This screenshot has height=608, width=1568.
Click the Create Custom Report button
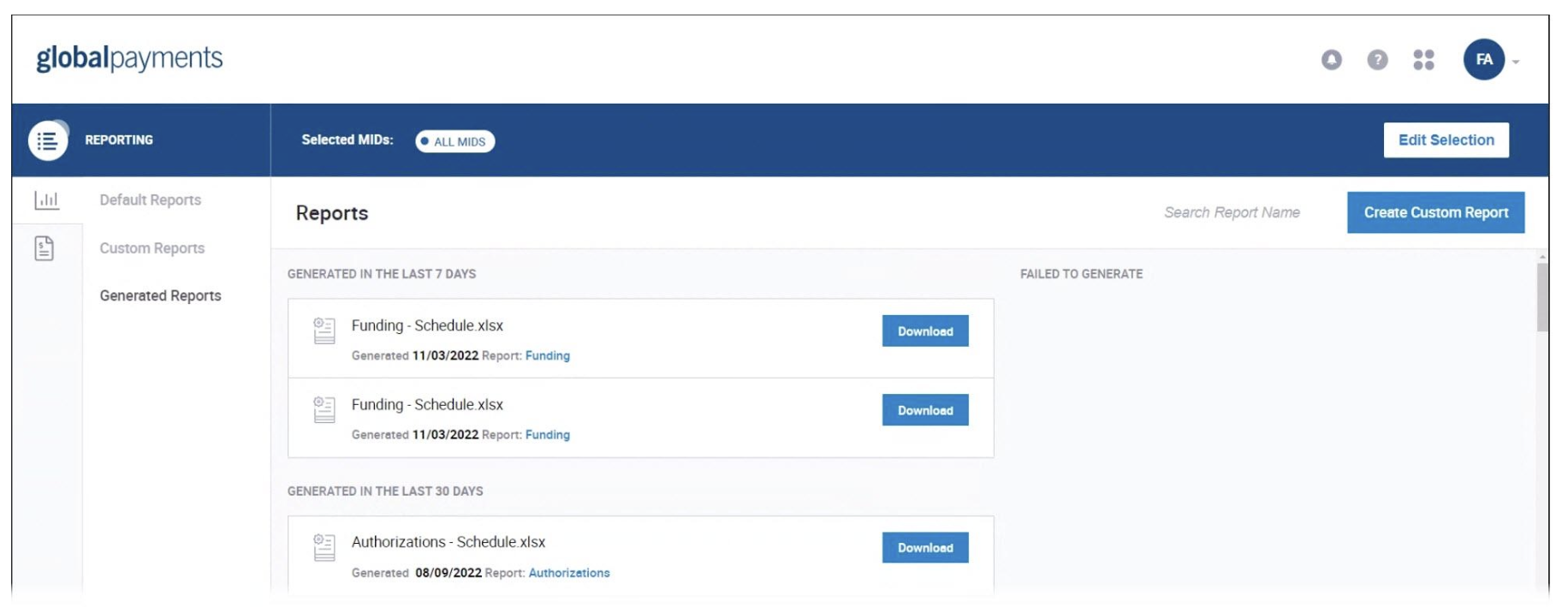(x=1435, y=212)
